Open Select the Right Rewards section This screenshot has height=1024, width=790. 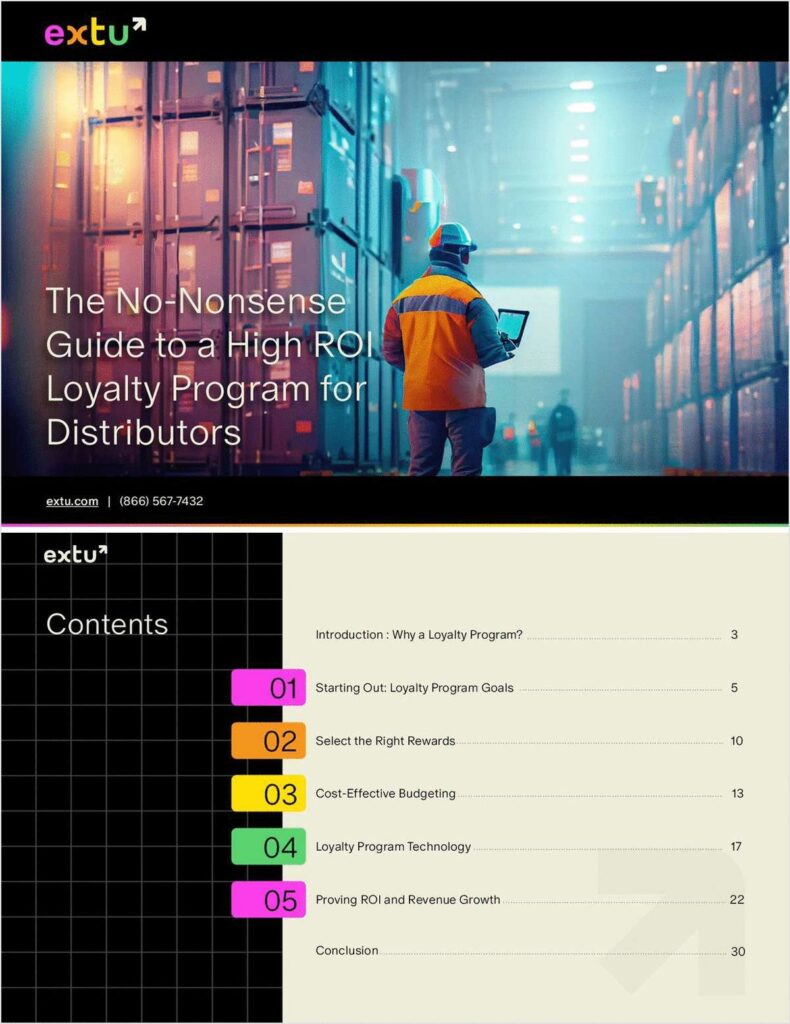pos(385,741)
